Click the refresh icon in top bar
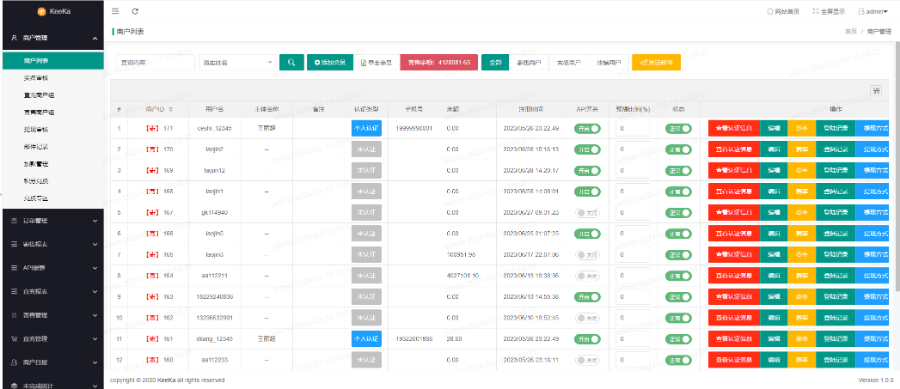This screenshot has height=389, width=900. click(x=135, y=11)
